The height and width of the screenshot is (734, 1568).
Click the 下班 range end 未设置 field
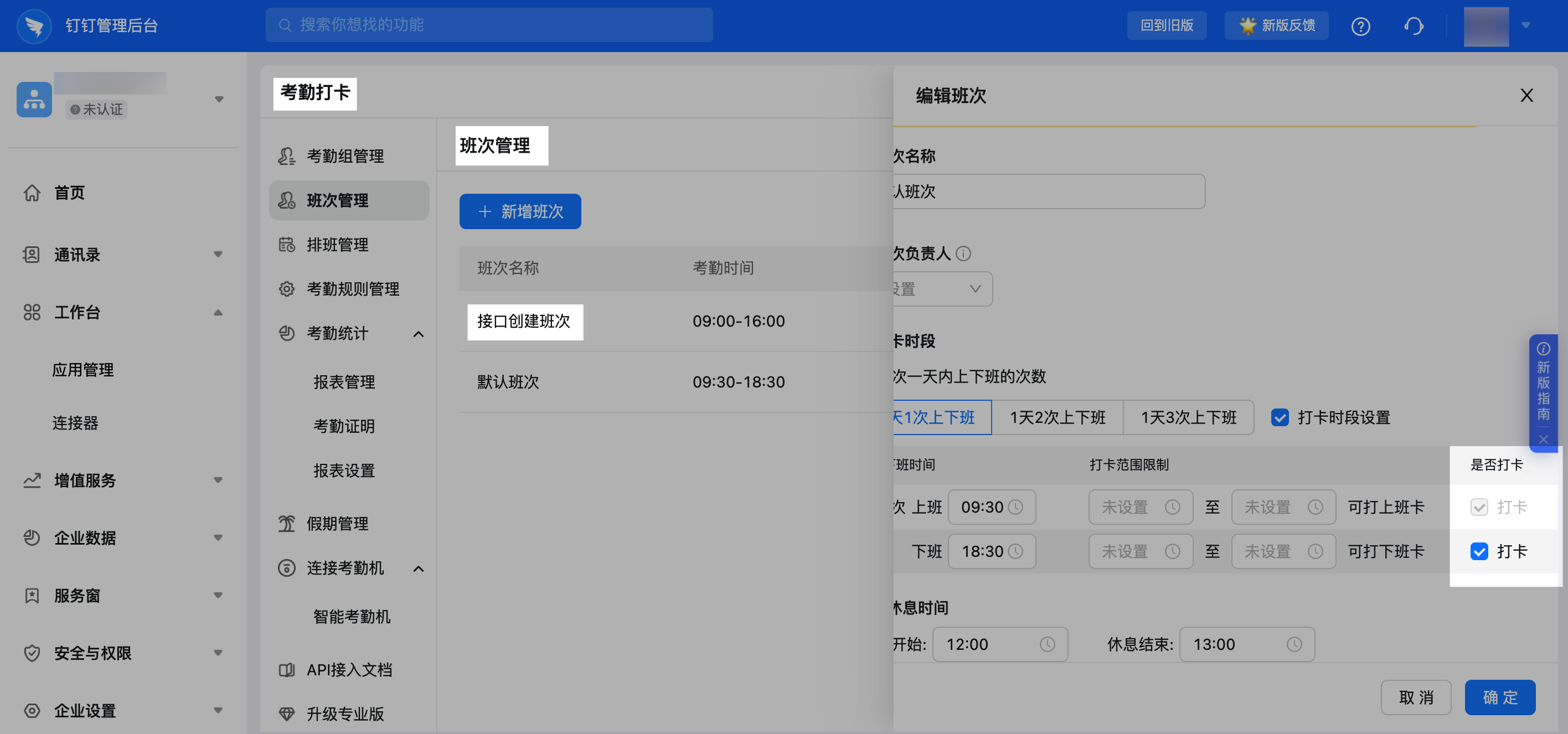tap(1284, 551)
